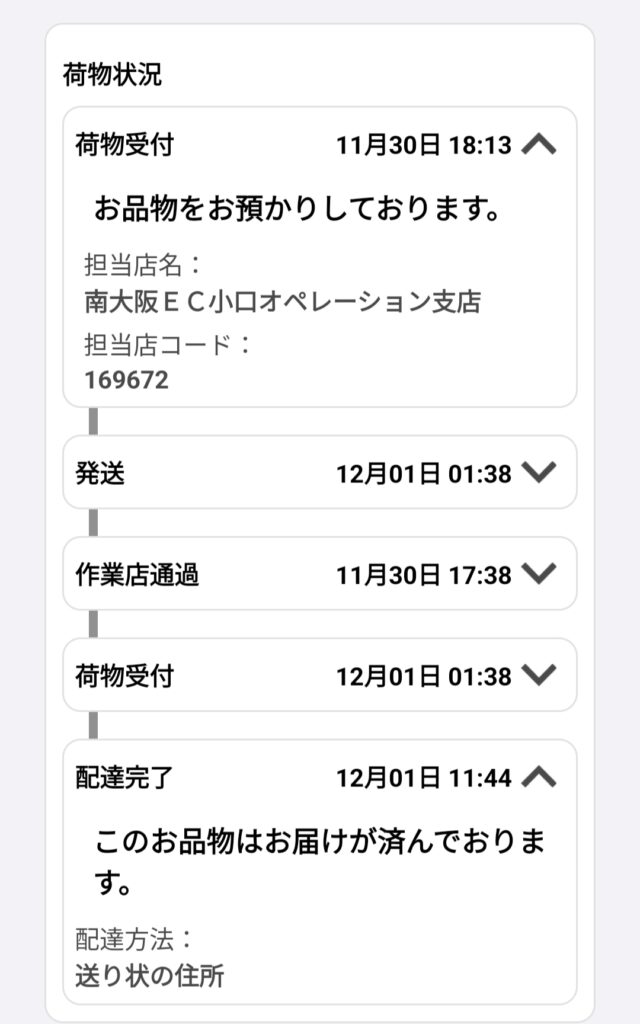
Task: Select store name 南大阪ＥＣ小口オペレーション支店
Action: click(x=282, y=301)
